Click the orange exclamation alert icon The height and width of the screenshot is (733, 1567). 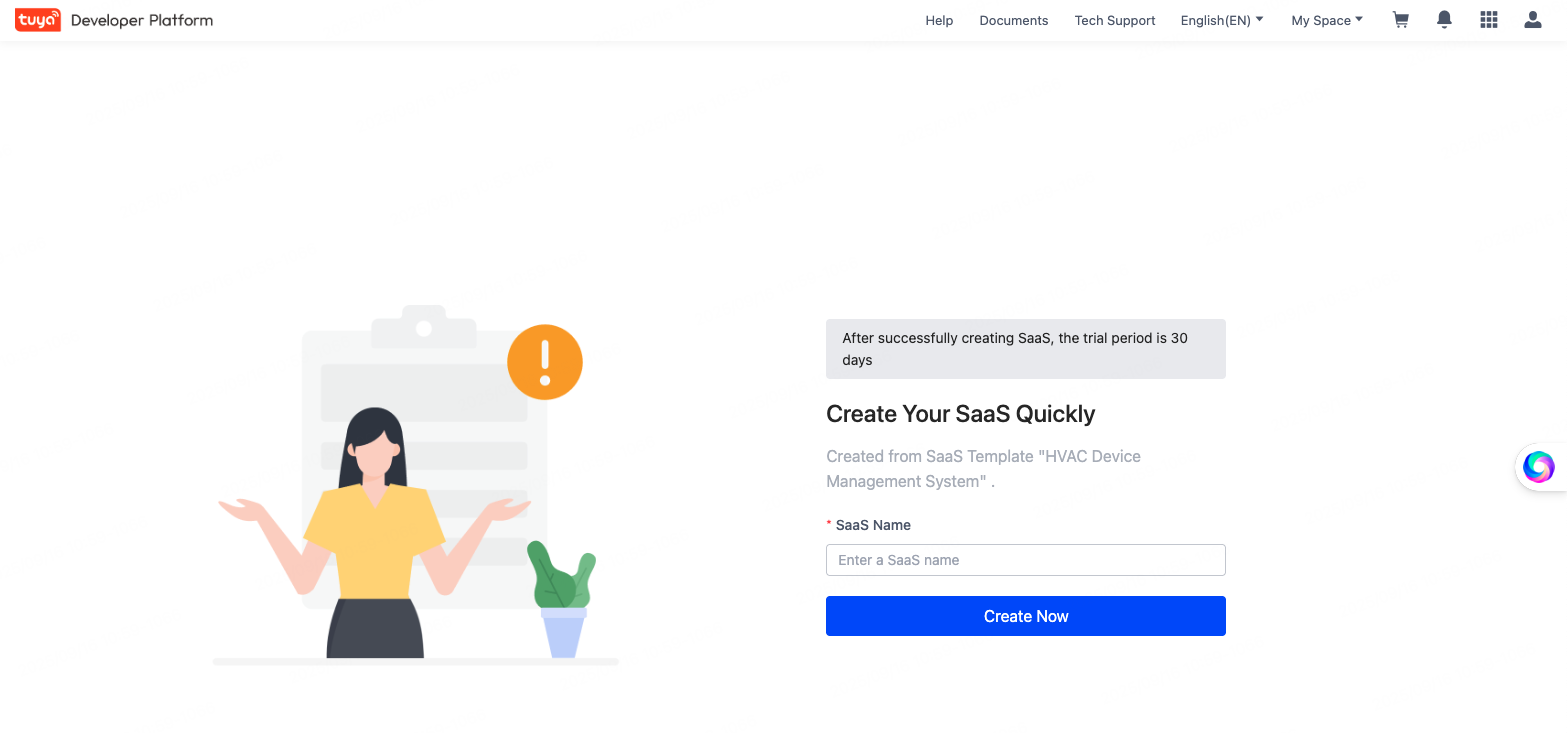(x=545, y=361)
